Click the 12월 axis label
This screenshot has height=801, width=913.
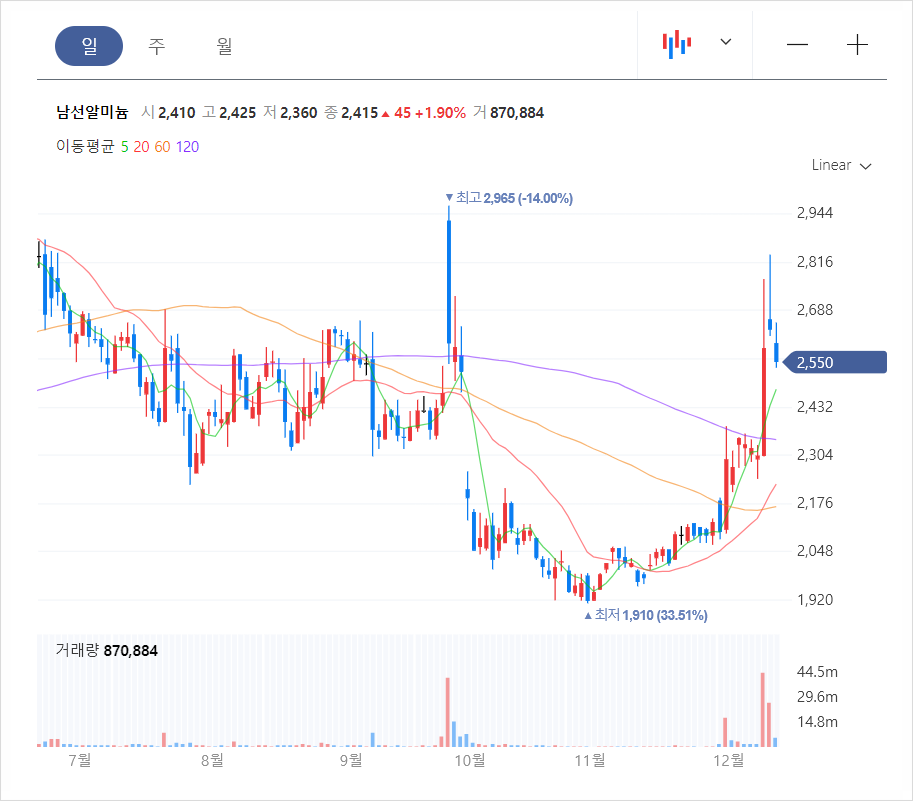click(x=728, y=760)
